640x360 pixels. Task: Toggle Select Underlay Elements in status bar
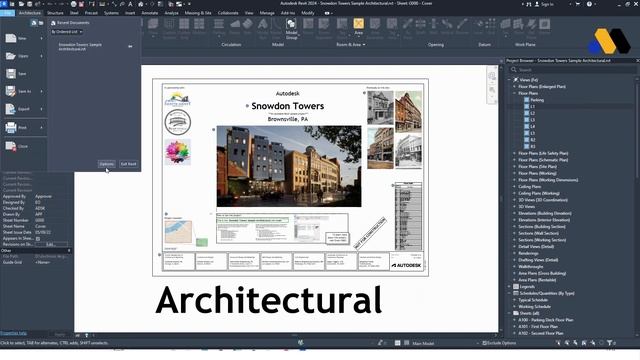(x=567, y=343)
